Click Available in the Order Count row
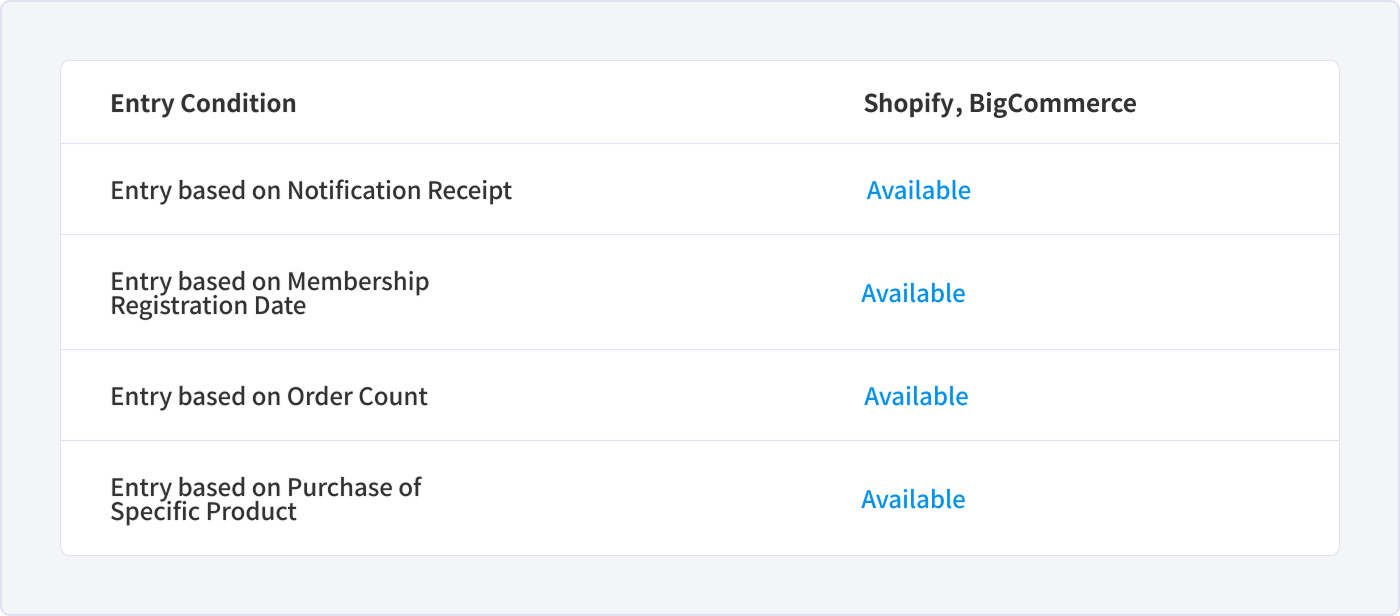Screen dimensions: 1400x616 pos(916,396)
